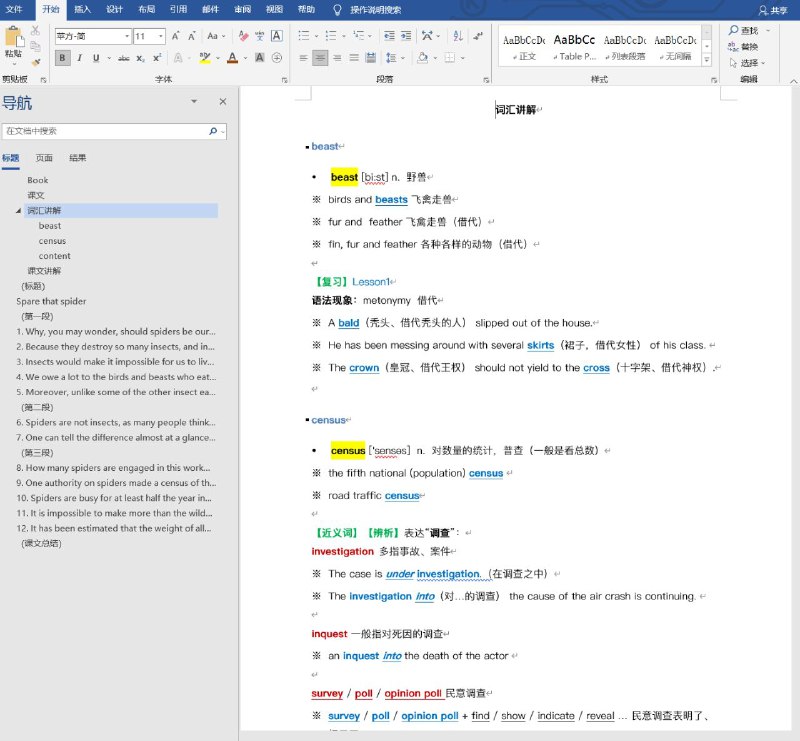This screenshot has height=741, width=800.
Task: Open the font size dropdown
Action: [160, 36]
